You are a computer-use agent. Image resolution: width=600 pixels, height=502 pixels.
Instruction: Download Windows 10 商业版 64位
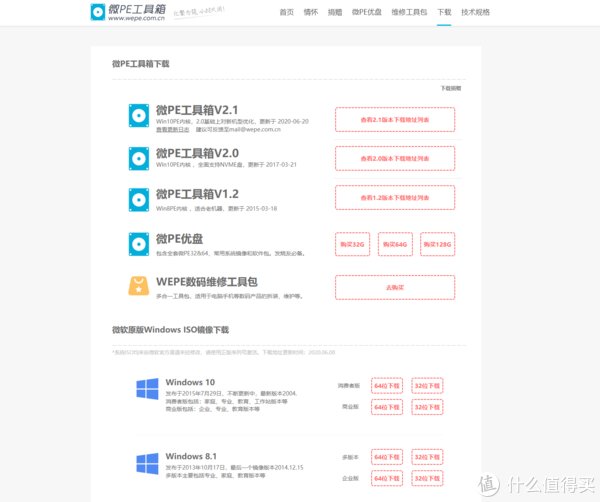(x=387, y=407)
